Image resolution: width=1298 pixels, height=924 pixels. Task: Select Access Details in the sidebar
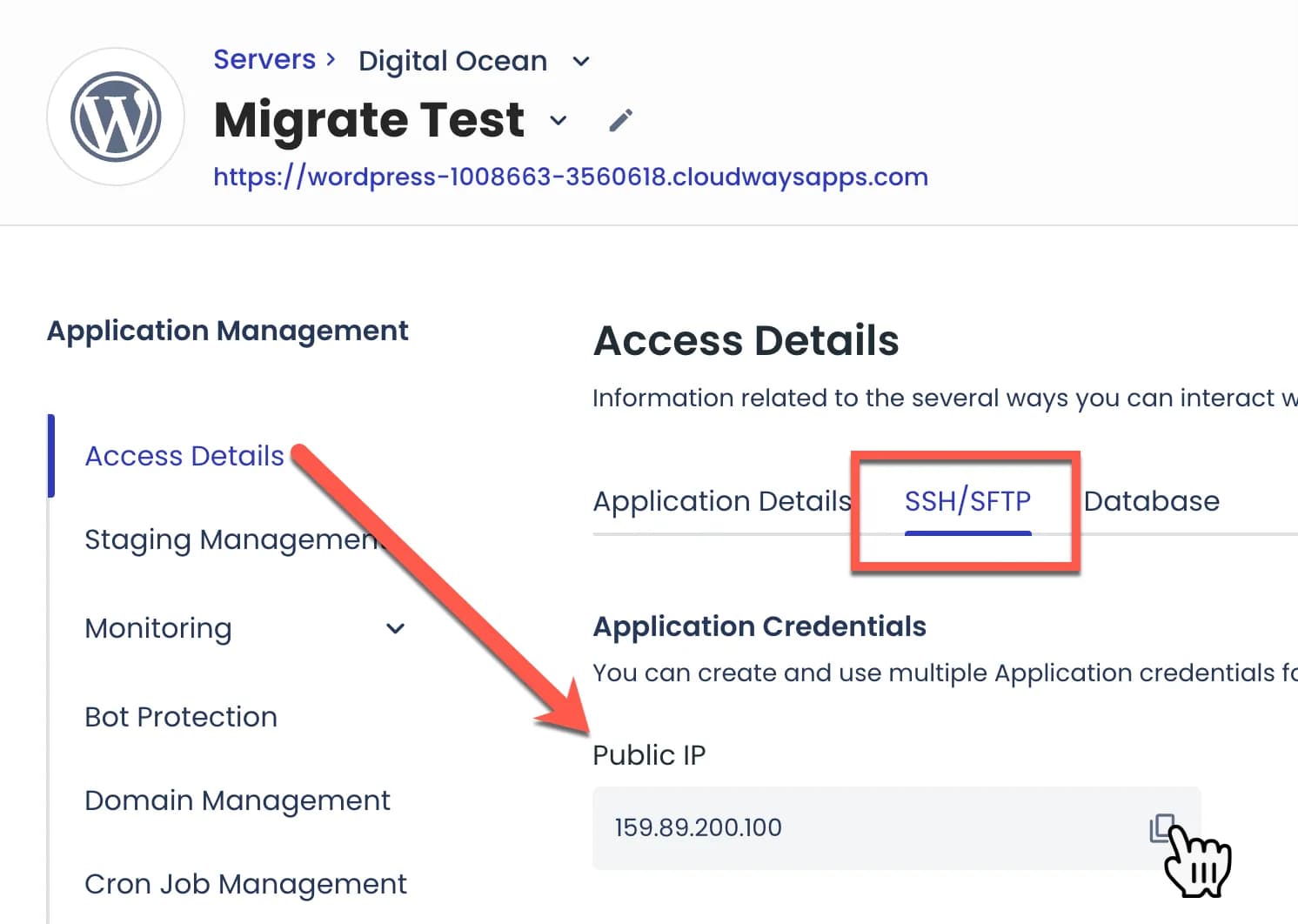click(184, 456)
